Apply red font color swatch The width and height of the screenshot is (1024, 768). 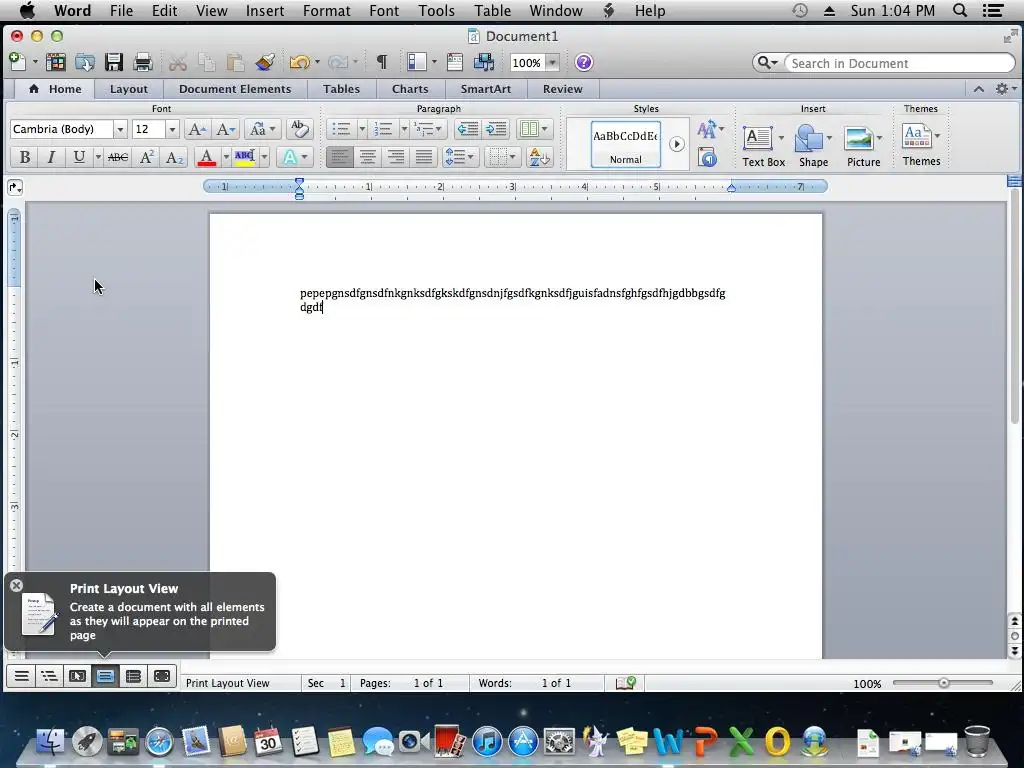[x=206, y=157]
